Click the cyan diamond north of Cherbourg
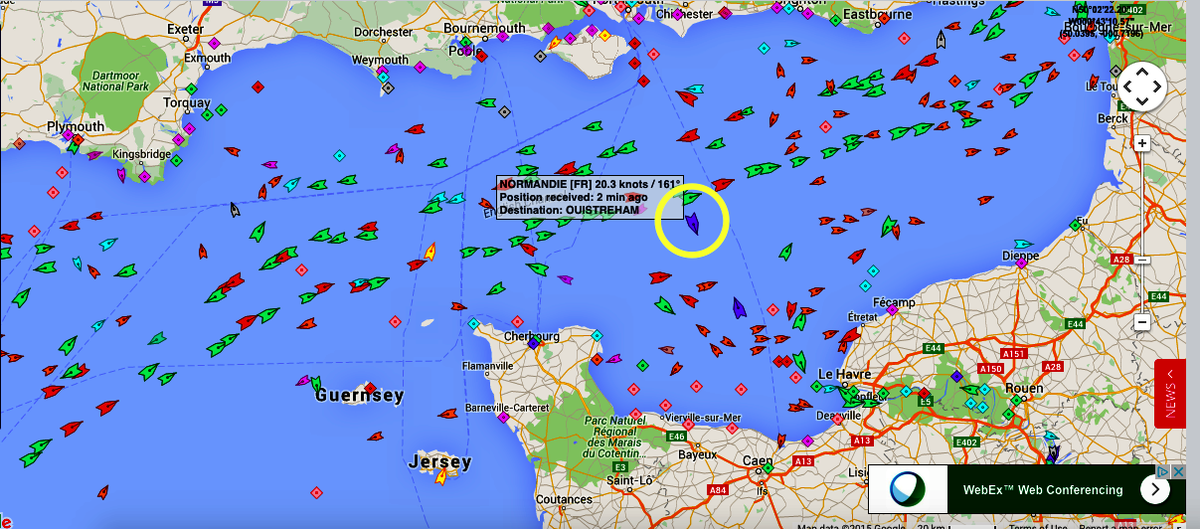1200x529 pixels. (x=473, y=323)
